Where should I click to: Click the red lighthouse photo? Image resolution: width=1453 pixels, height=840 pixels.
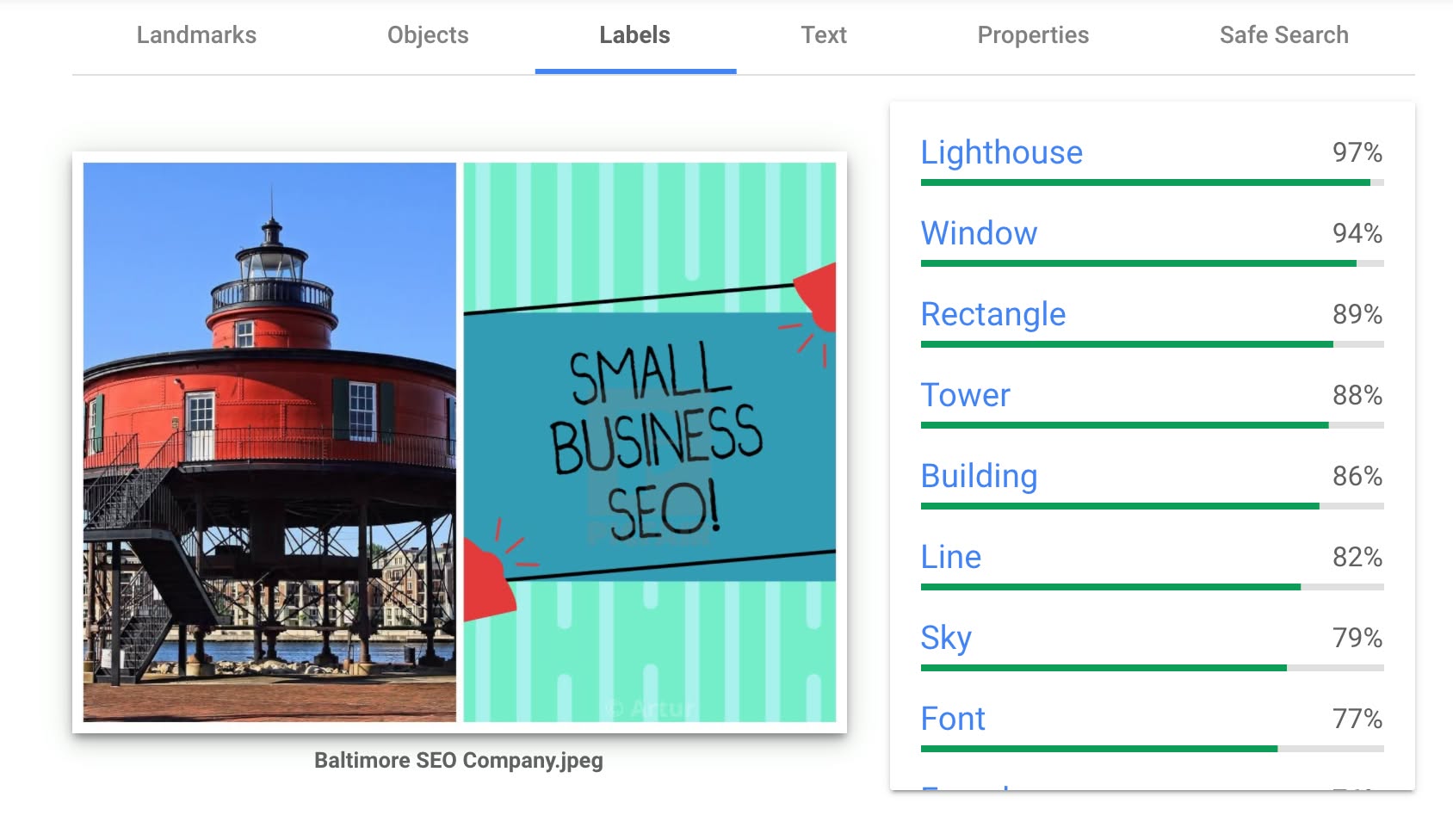pyautogui.click(x=269, y=442)
